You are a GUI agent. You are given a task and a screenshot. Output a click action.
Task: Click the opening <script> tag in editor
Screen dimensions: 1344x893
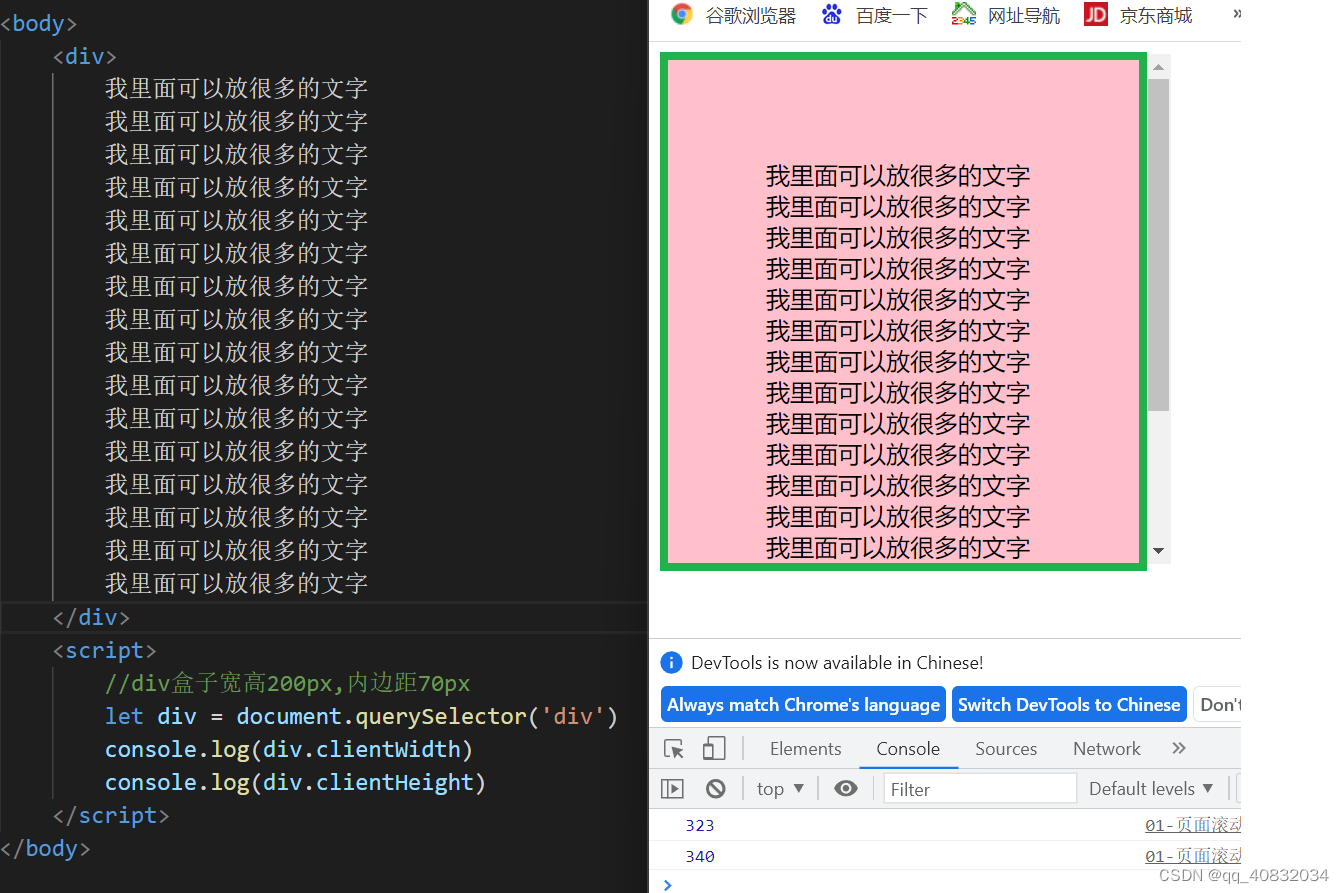(x=105, y=650)
